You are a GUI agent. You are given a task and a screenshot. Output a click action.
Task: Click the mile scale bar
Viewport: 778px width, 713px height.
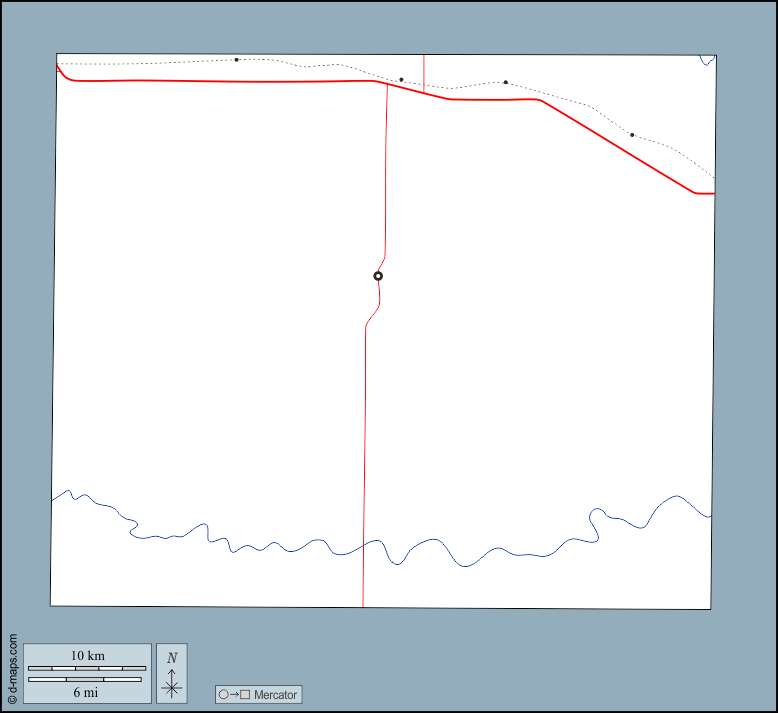pyautogui.click(x=87, y=680)
